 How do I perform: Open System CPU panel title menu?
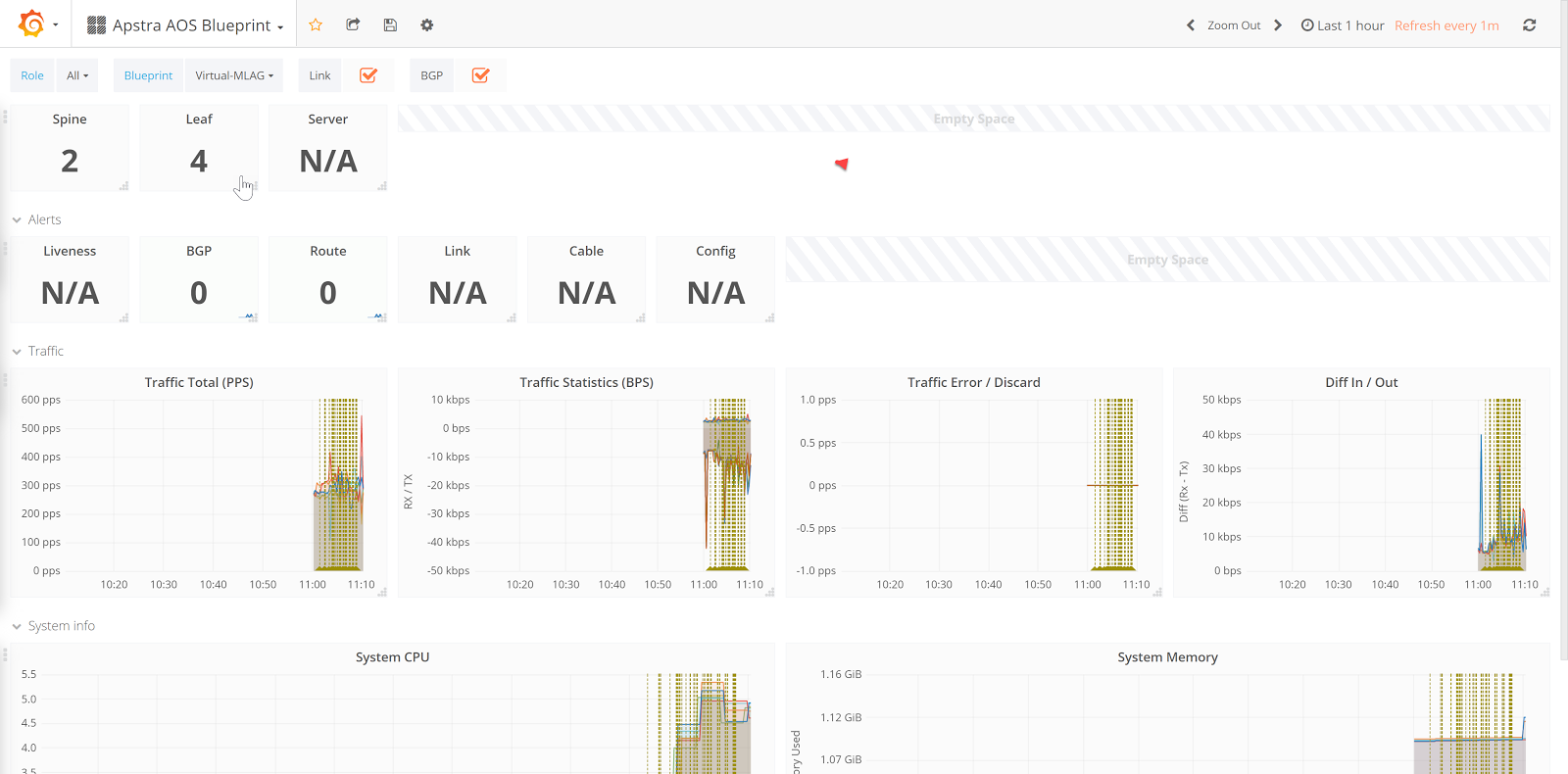point(392,656)
